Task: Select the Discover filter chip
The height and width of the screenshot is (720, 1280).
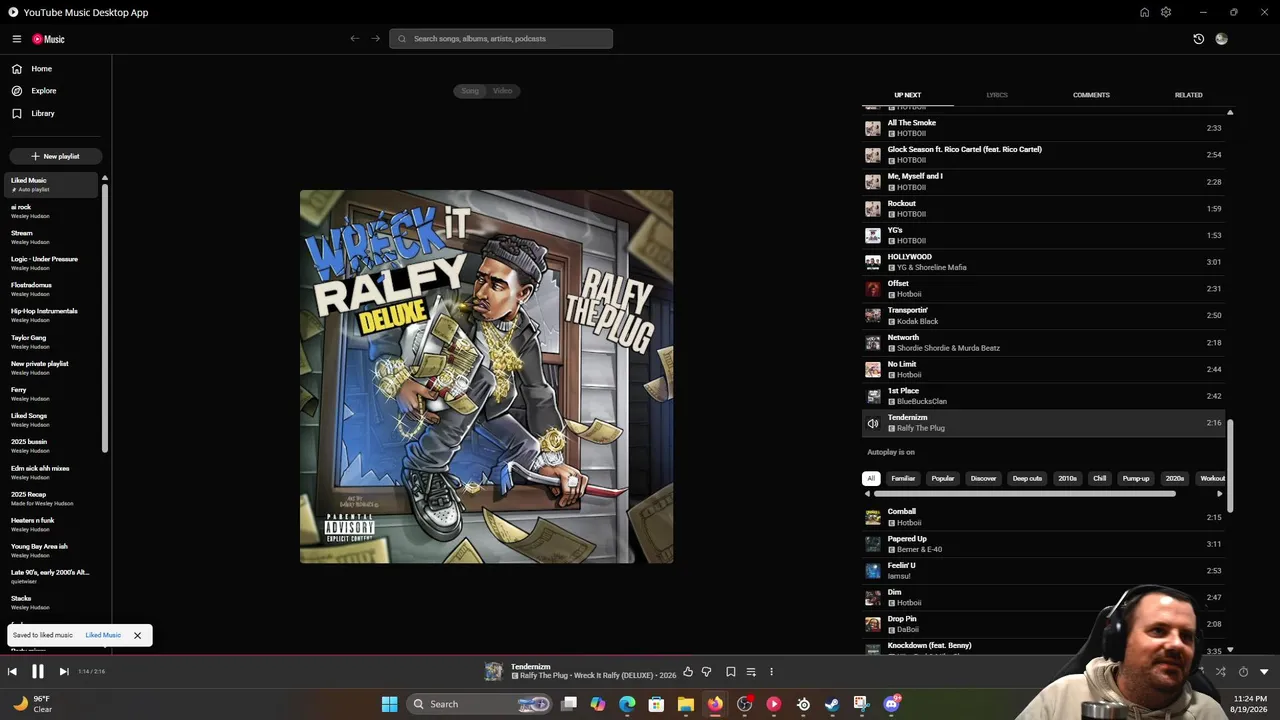Action: click(983, 478)
